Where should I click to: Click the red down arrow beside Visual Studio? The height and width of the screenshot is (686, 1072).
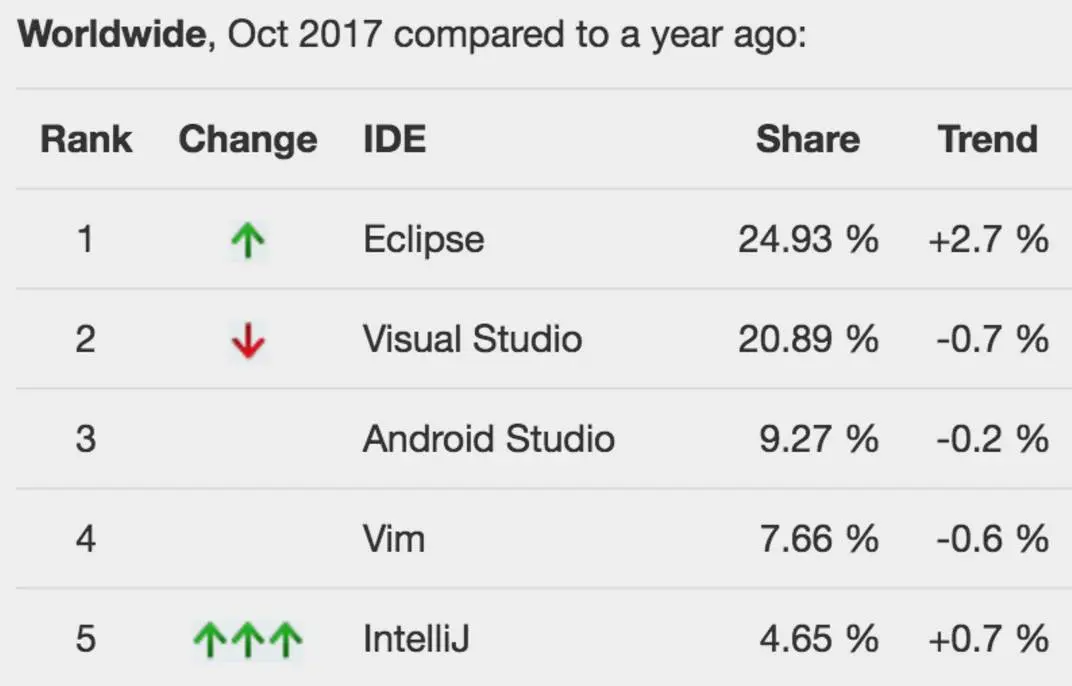[x=248, y=341]
